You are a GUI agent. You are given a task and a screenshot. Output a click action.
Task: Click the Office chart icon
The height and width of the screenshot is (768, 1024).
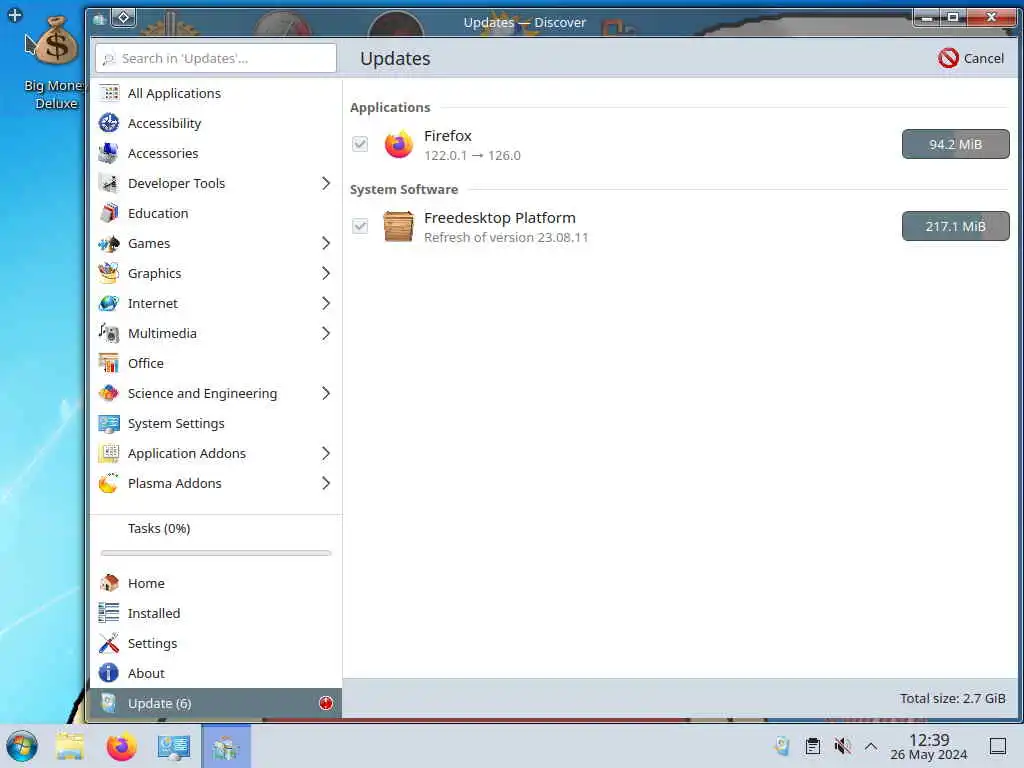(109, 363)
